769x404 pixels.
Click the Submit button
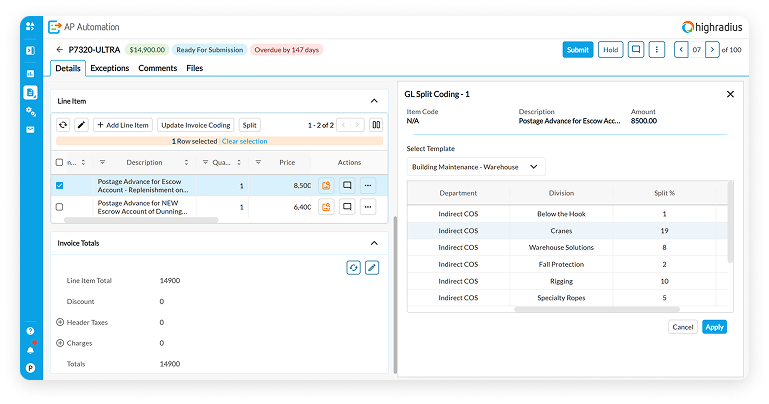pos(577,49)
